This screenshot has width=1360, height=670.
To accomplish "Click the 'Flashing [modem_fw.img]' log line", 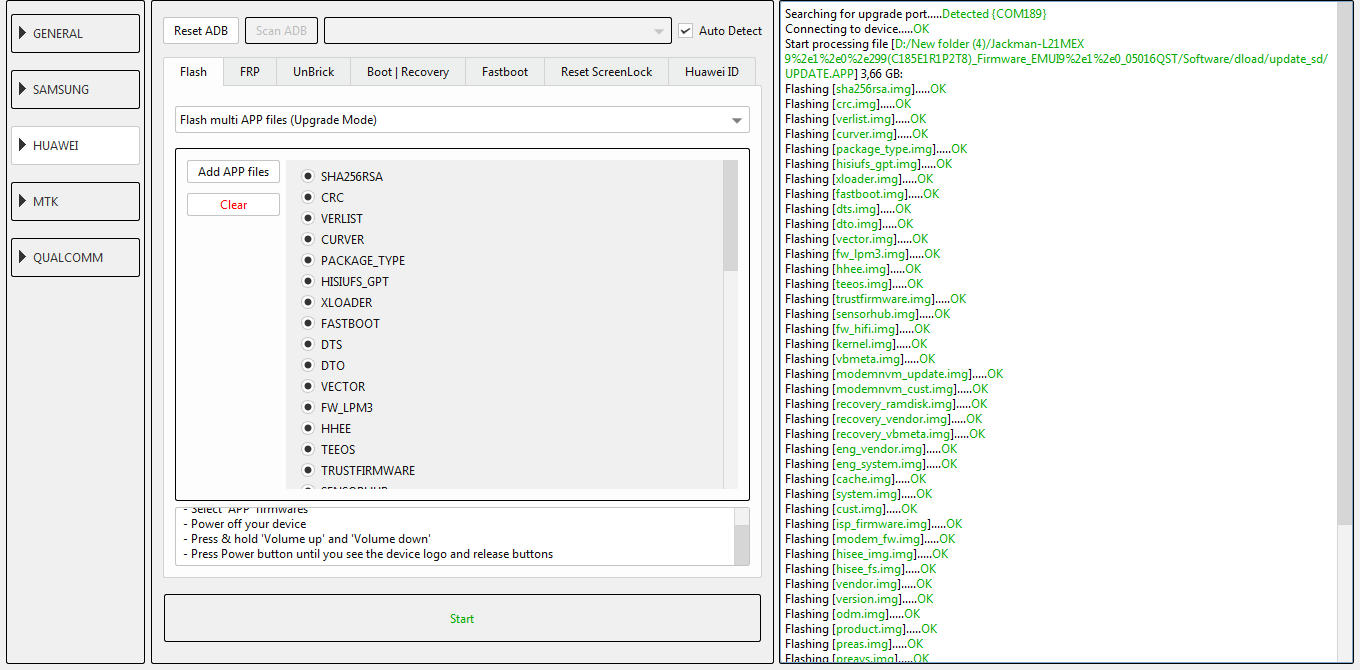I will coord(870,539).
